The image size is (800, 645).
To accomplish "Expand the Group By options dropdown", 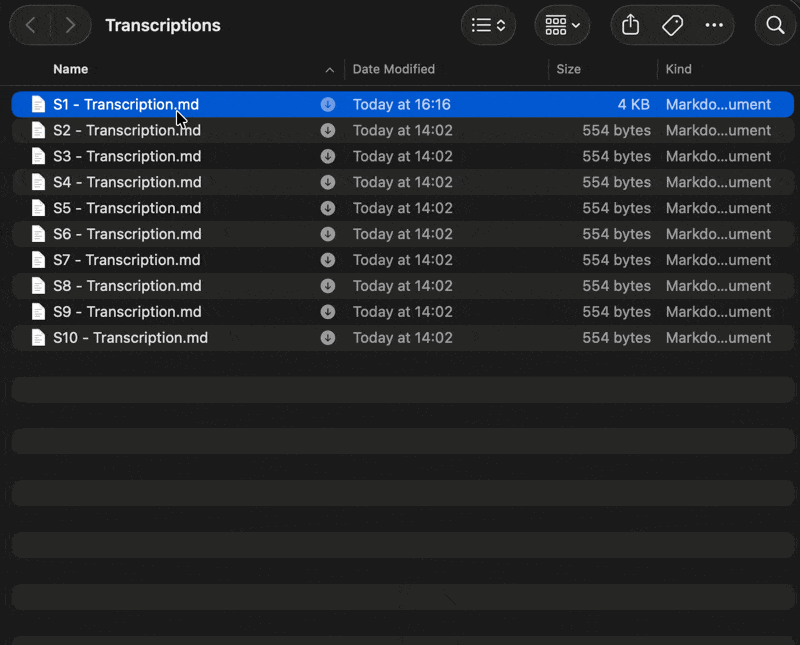I will tap(562, 26).
